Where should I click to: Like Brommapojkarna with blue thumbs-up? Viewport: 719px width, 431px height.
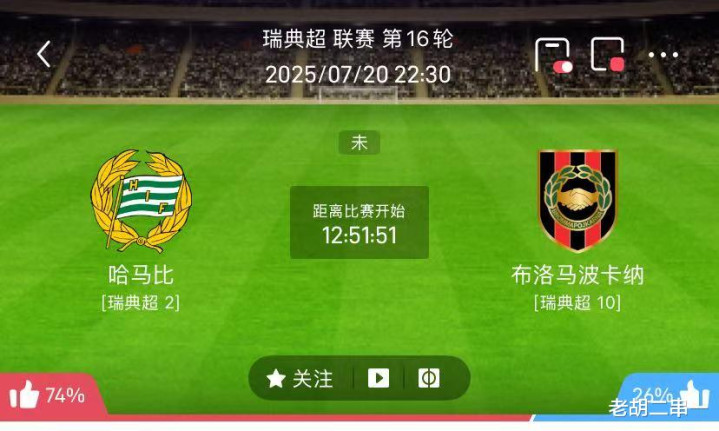click(x=695, y=393)
